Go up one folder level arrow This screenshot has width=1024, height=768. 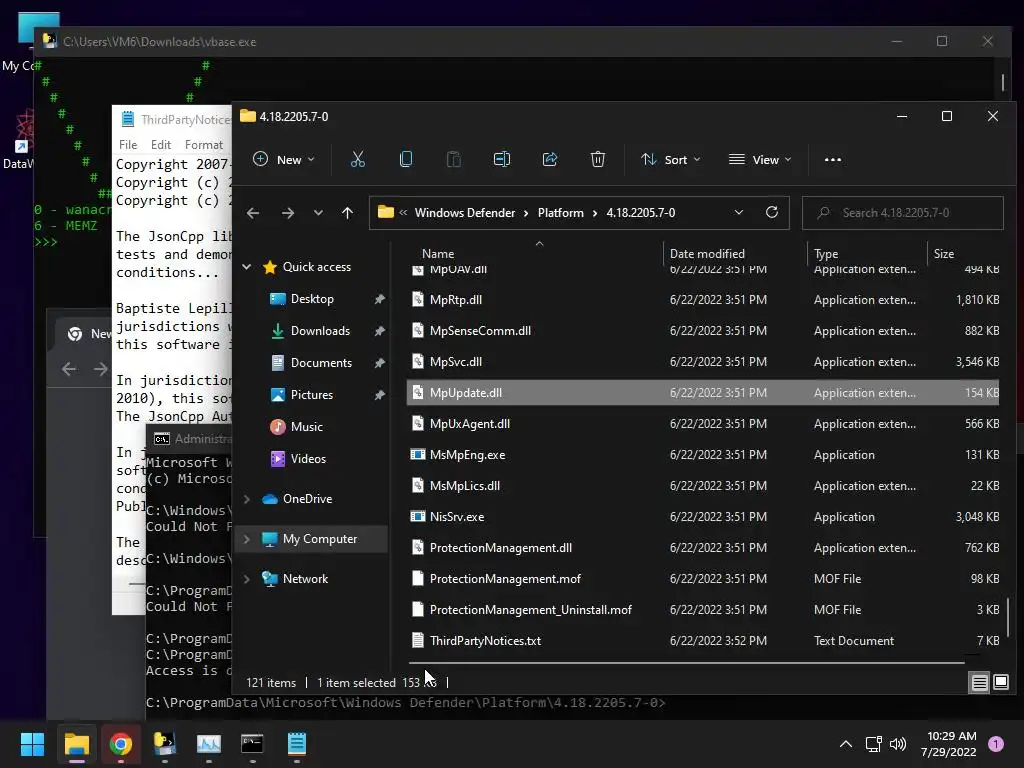(347, 213)
